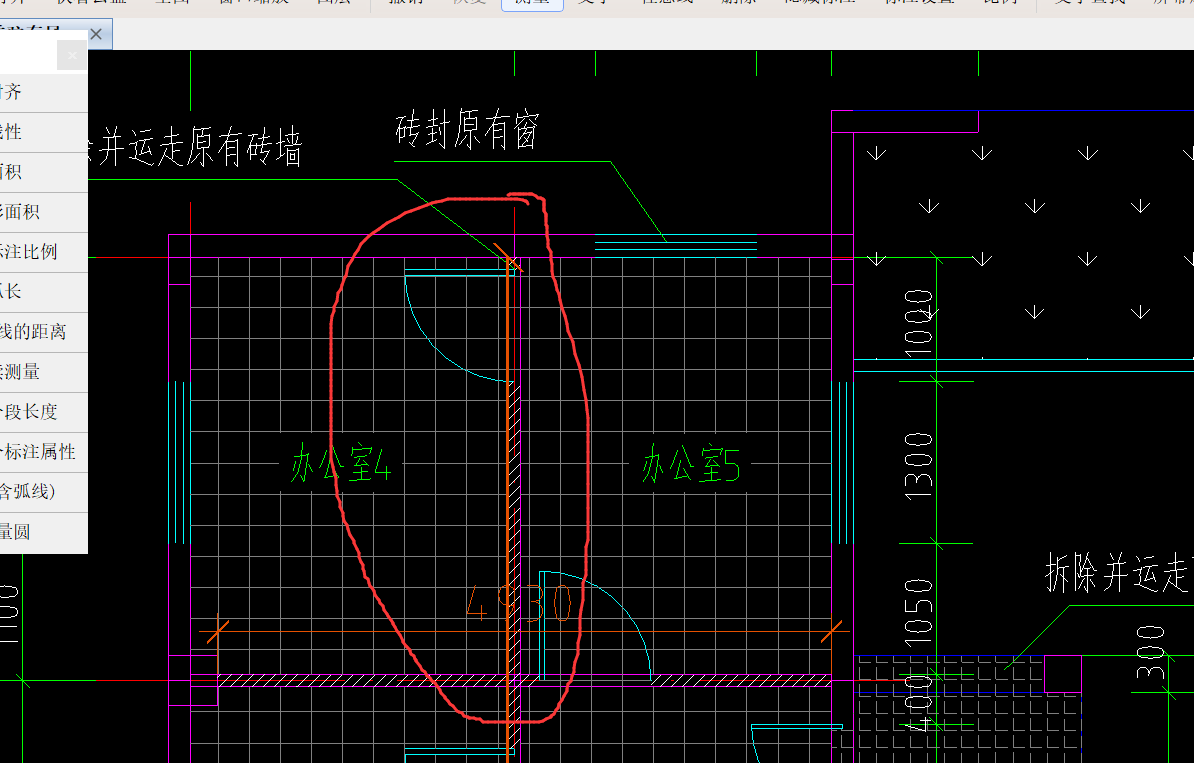Select the menu entry ending in 齐
The image size is (1194, 763).
click(x=43, y=92)
